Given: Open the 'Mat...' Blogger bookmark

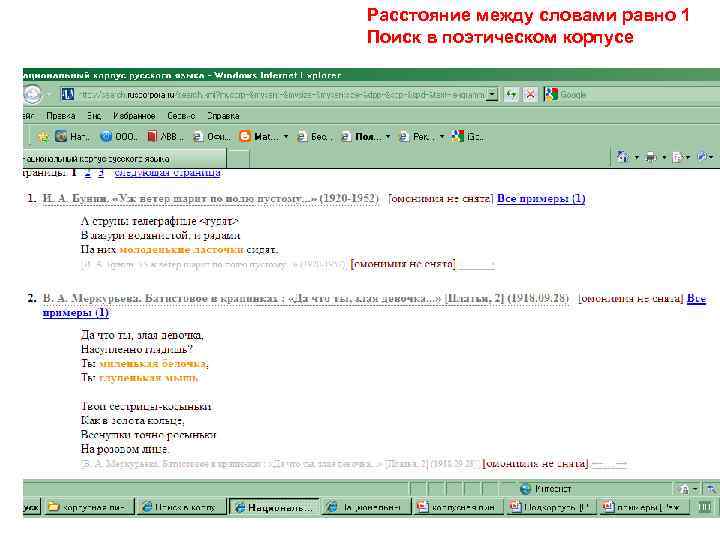Looking at the screenshot, I should (x=259, y=136).
